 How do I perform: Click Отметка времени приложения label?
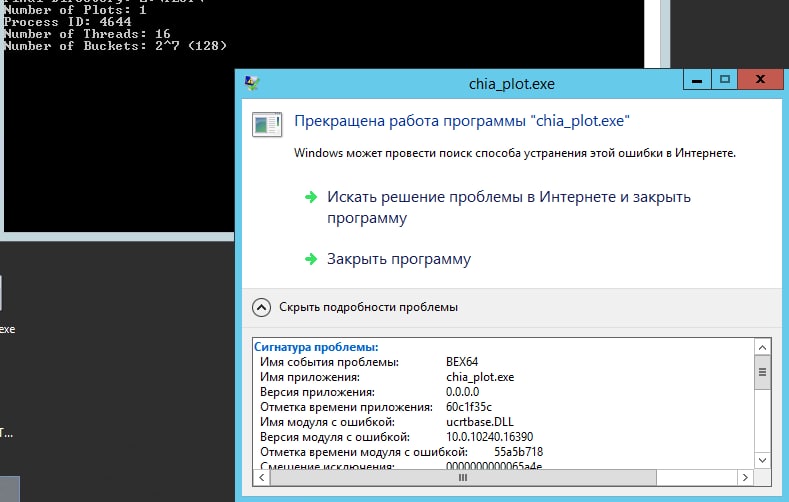click(346, 406)
